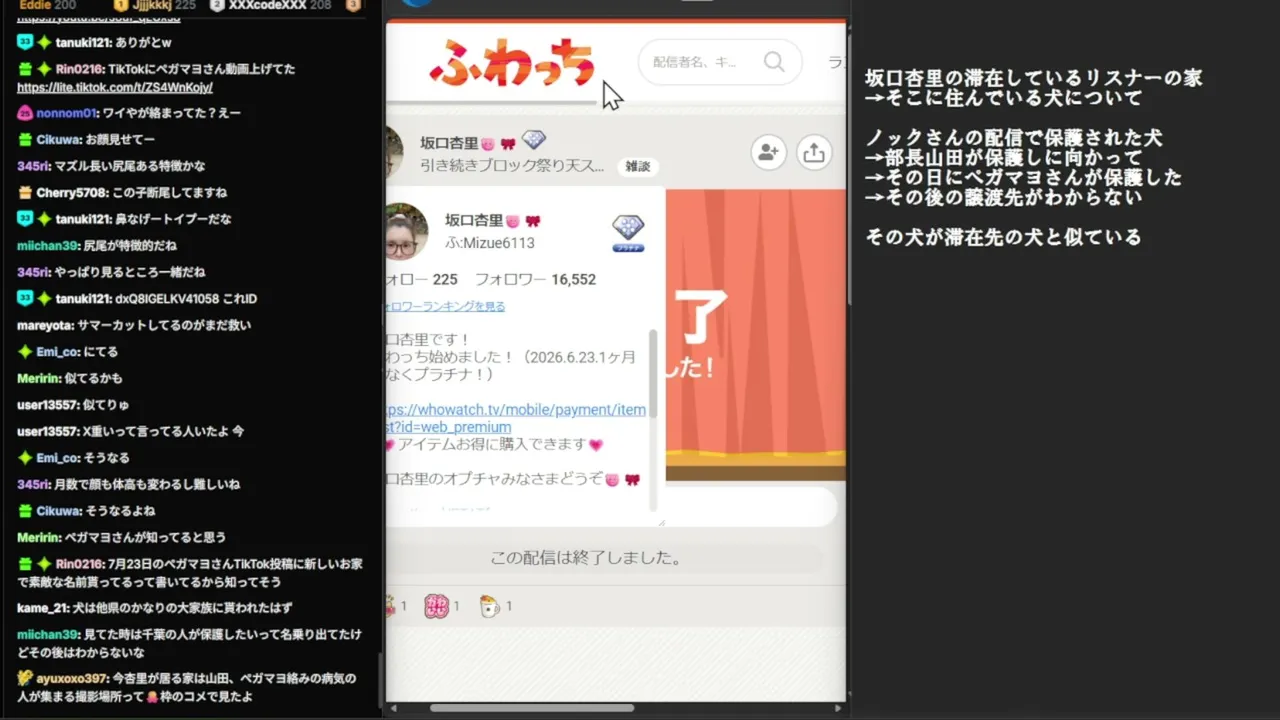Click the note line 坂口杏里の滞在しているリスナーの家

click(1034, 78)
